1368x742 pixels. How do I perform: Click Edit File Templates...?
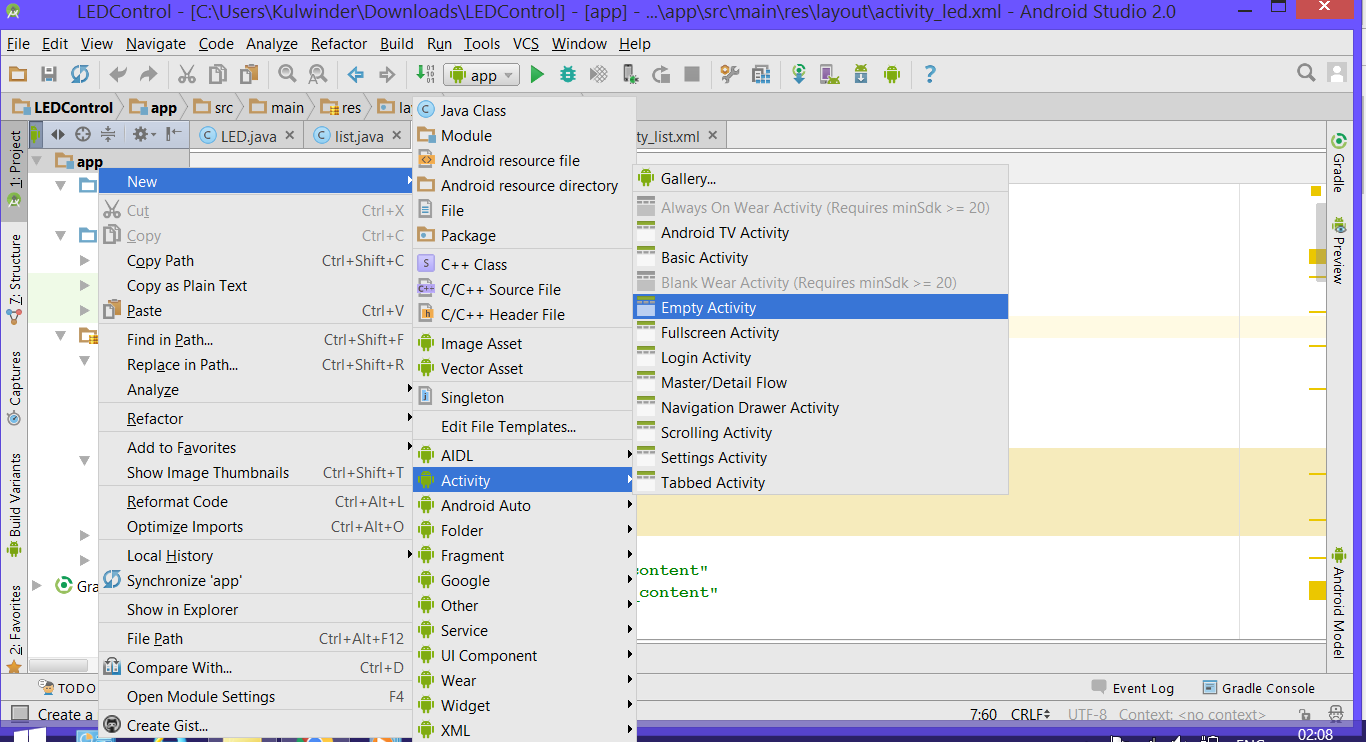pos(525,427)
